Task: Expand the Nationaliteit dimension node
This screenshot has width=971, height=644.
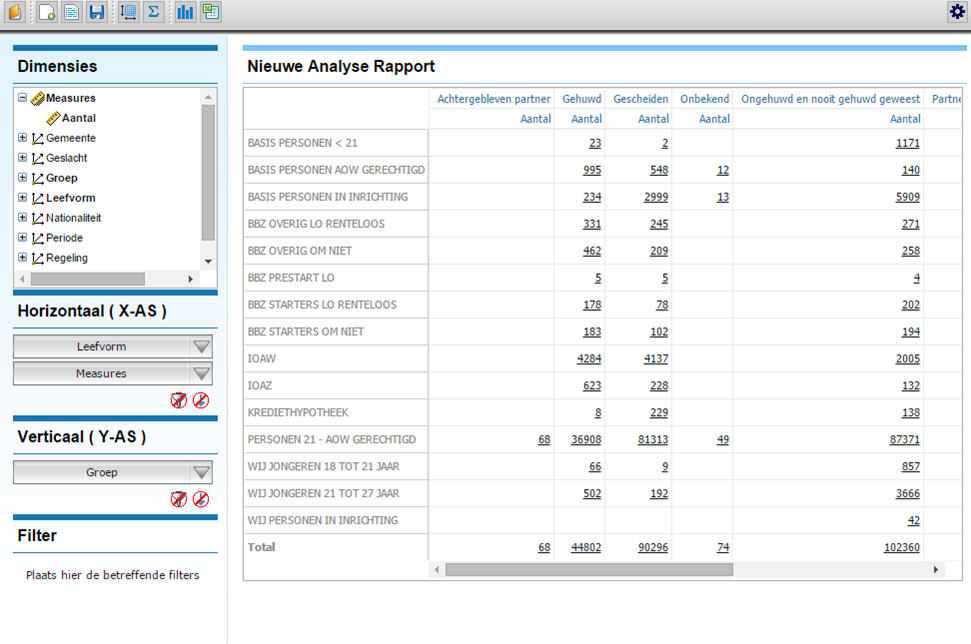Action: point(23,218)
